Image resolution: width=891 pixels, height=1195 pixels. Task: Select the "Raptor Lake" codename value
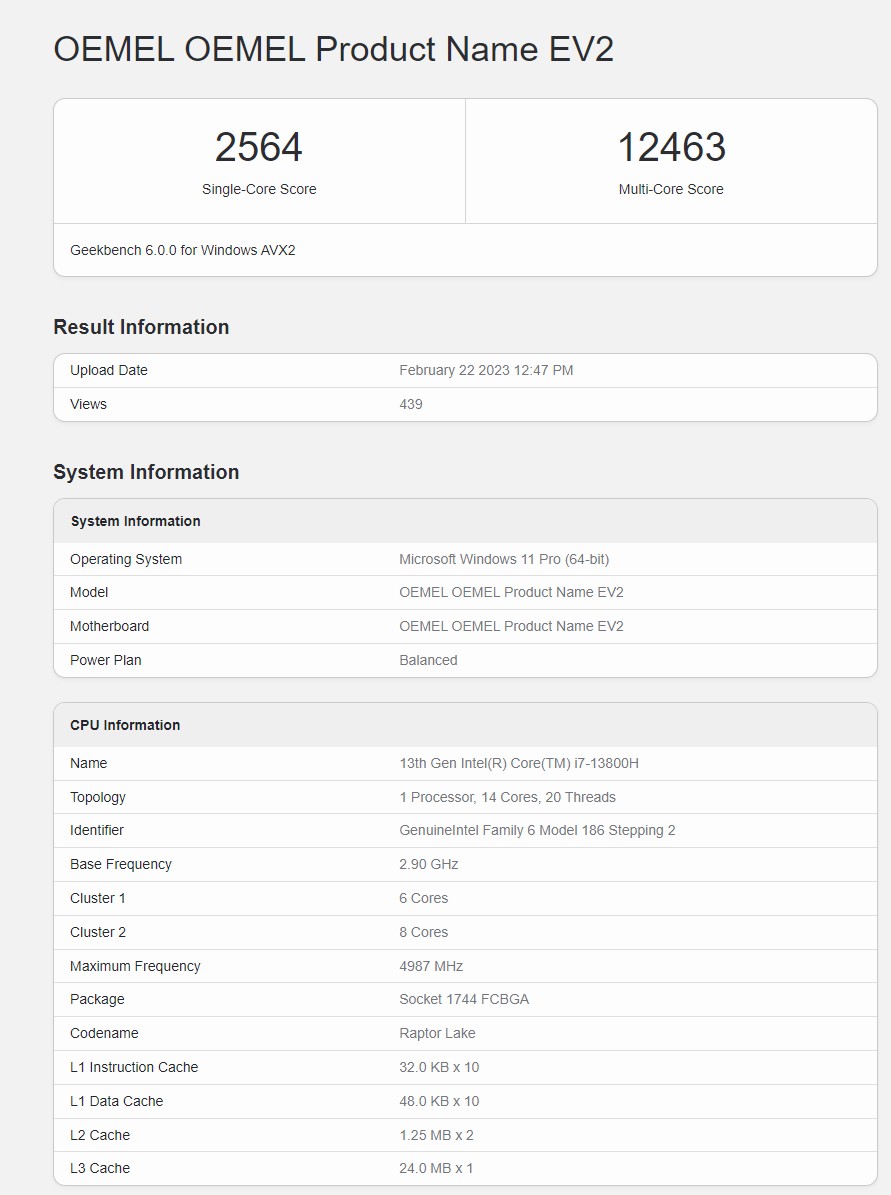coord(437,1033)
